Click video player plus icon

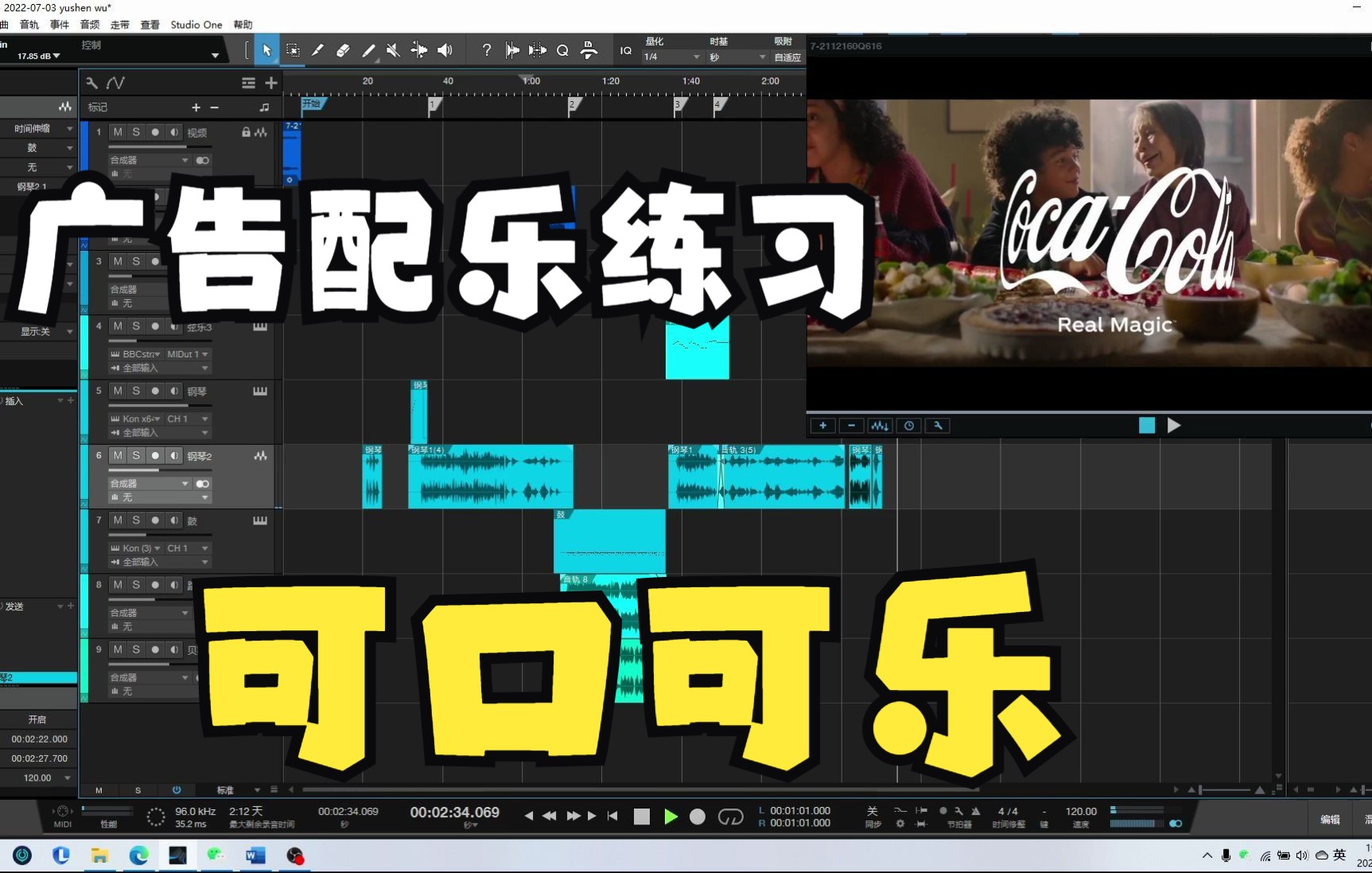click(x=822, y=426)
